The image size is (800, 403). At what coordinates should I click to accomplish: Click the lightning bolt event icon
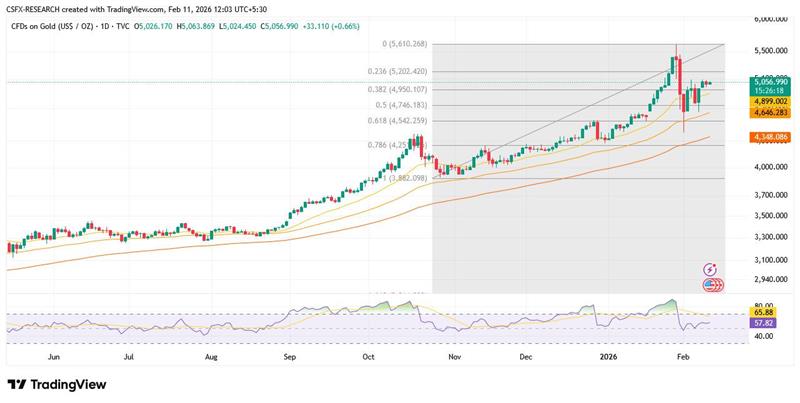(x=711, y=270)
